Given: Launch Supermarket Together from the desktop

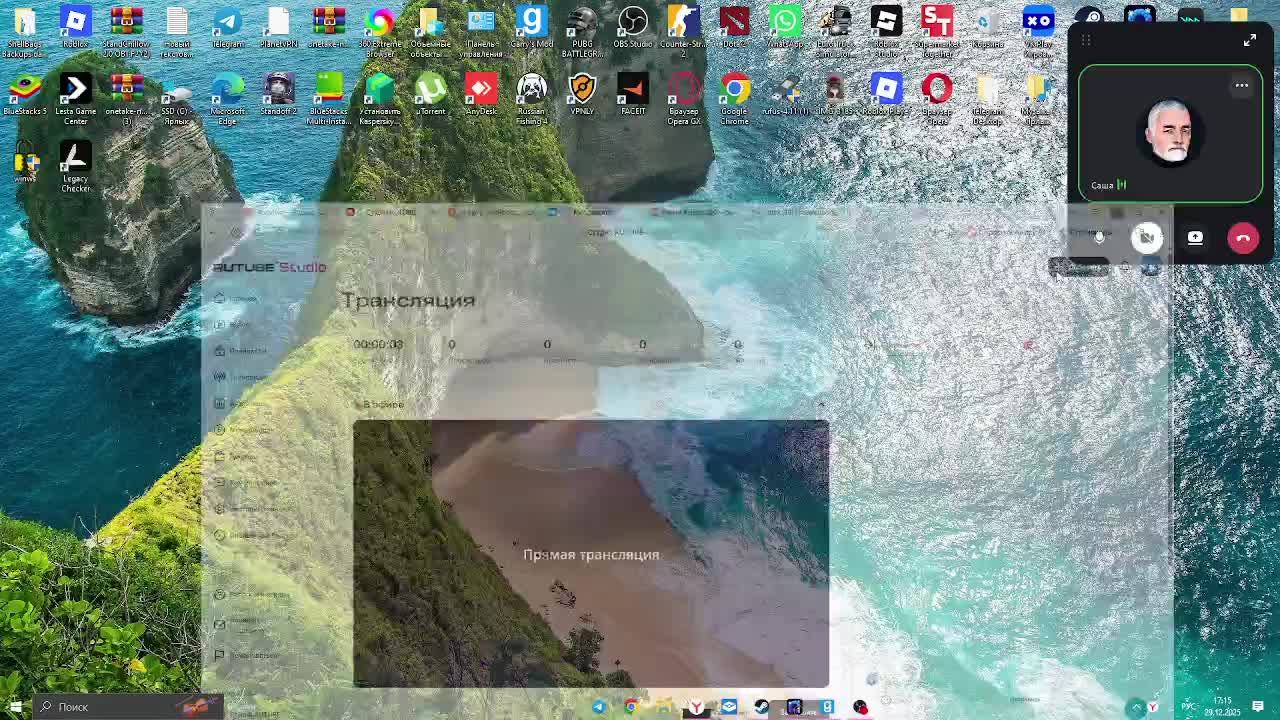Looking at the screenshot, I should pyautogui.click(x=937, y=32).
